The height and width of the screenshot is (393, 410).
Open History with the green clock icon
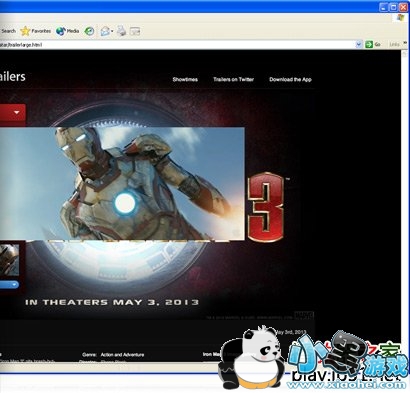pyautogui.click(x=89, y=31)
